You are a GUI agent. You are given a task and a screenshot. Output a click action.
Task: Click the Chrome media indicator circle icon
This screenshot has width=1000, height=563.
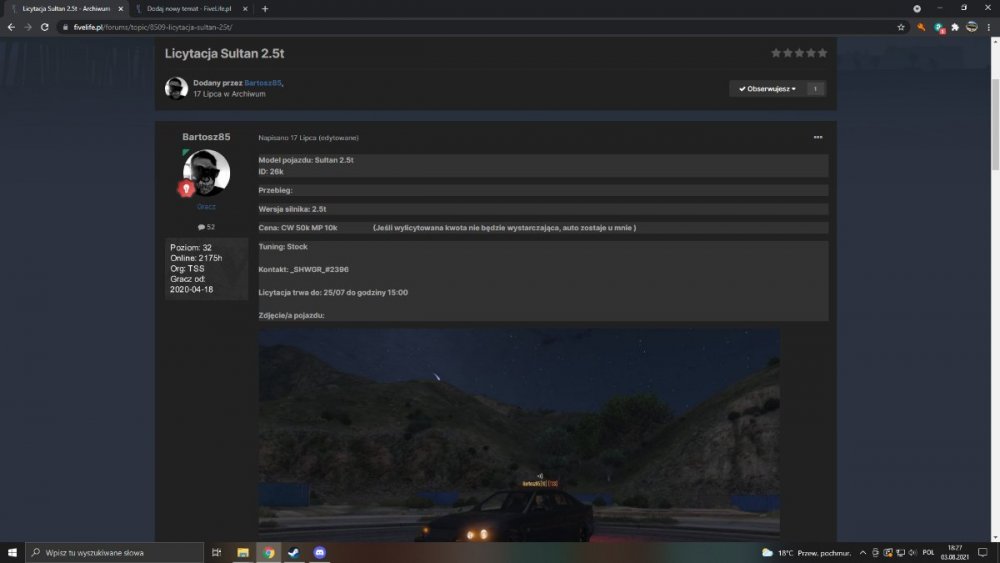(916, 9)
